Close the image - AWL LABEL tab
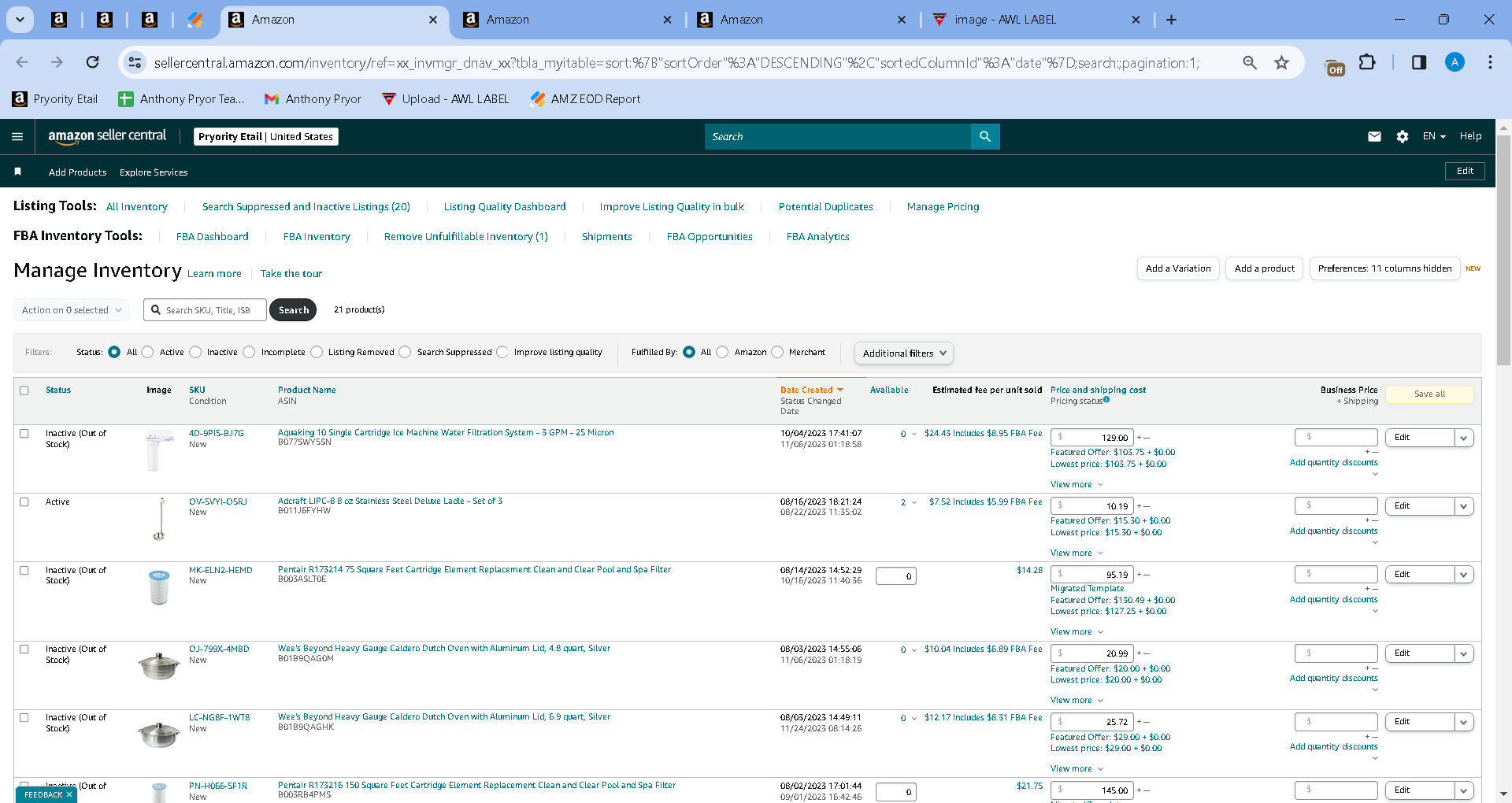The image size is (1512, 803). click(1136, 20)
